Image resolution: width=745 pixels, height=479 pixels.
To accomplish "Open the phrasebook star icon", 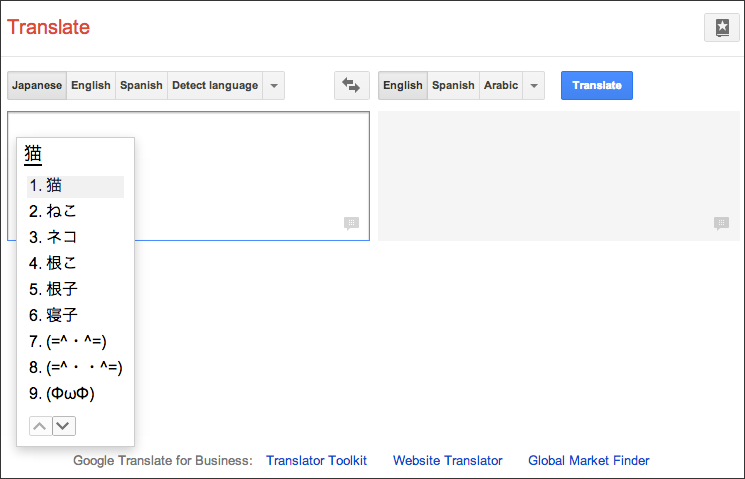I will [x=722, y=28].
